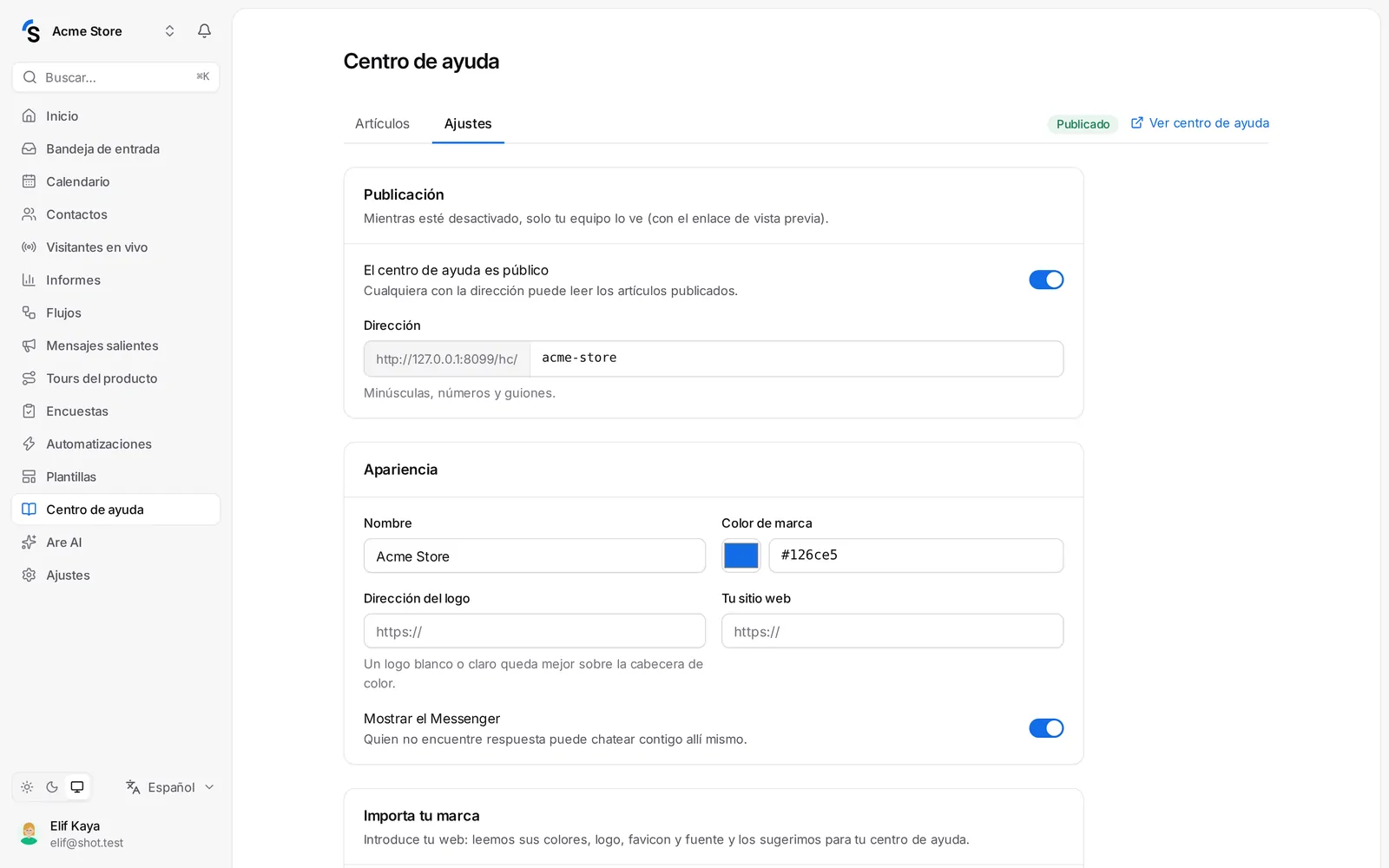Image resolution: width=1389 pixels, height=868 pixels.
Task: Select system theme monitor icon
Action: pyautogui.click(x=77, y=787)
